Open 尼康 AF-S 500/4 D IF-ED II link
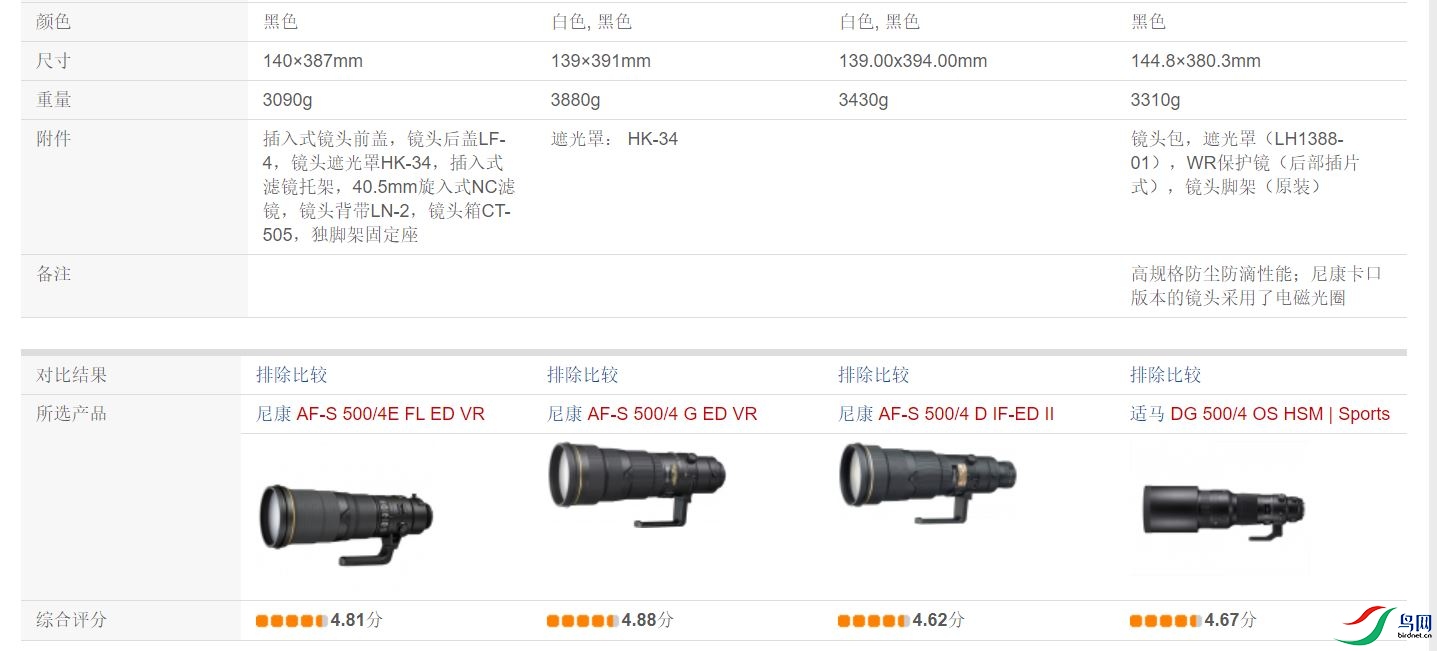The height and width of the screenshot is (651, 1437). [x=946, y=414]
